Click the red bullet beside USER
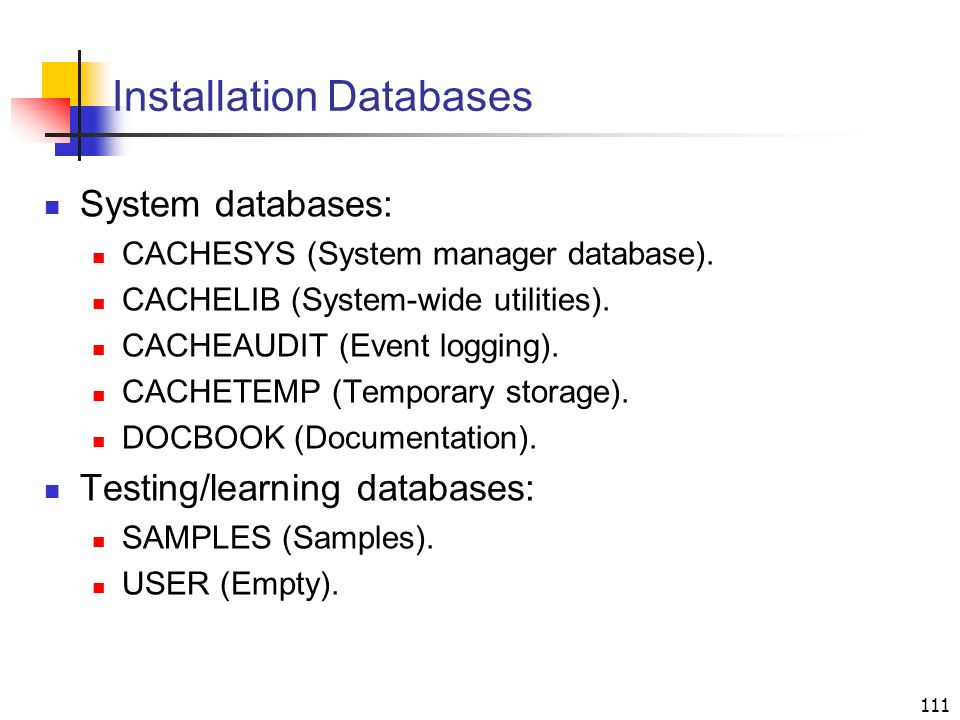Viewport: 960px width, 720px height. (x=99, y=588)
